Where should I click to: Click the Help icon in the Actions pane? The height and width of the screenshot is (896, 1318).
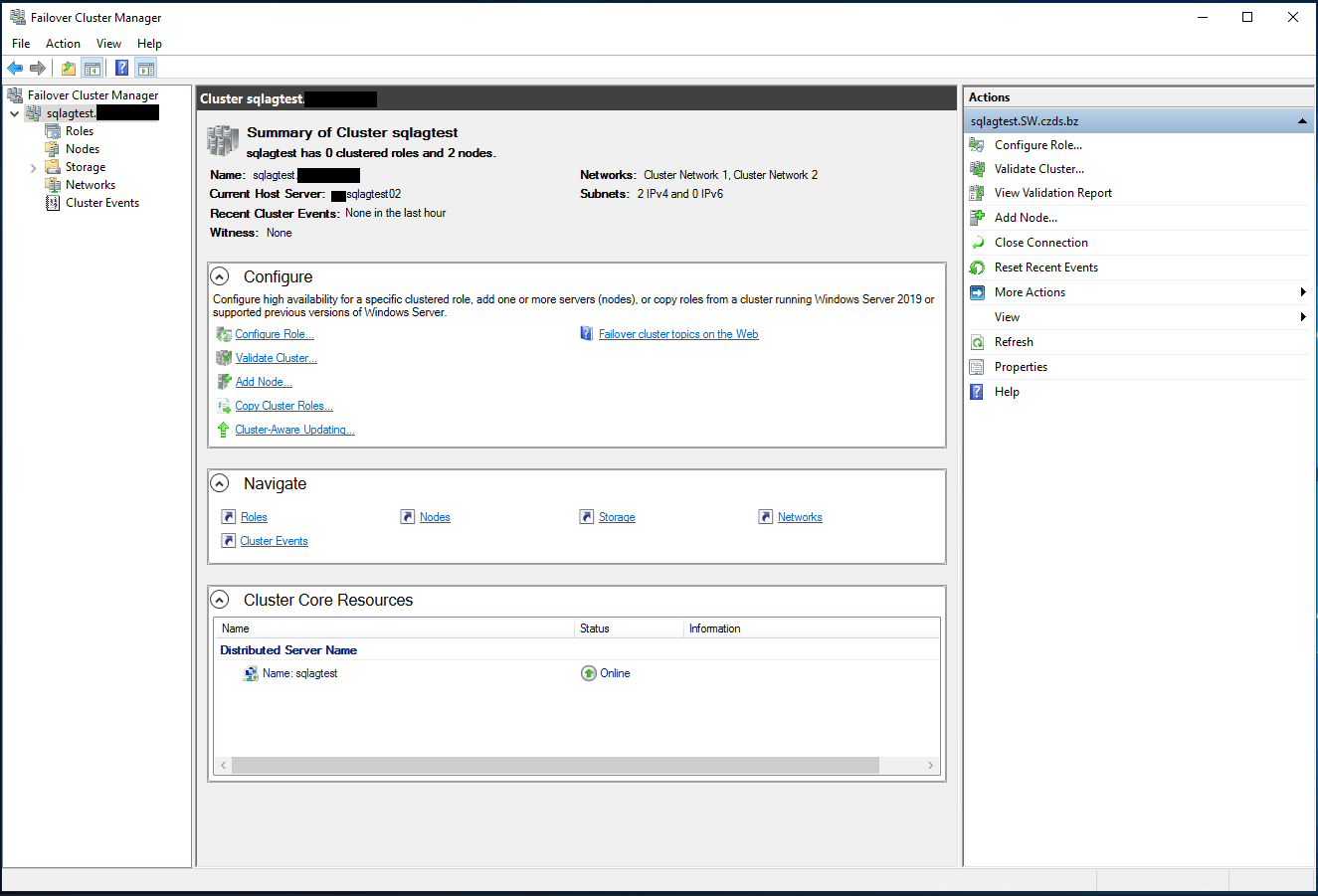(x=977, y=392)
